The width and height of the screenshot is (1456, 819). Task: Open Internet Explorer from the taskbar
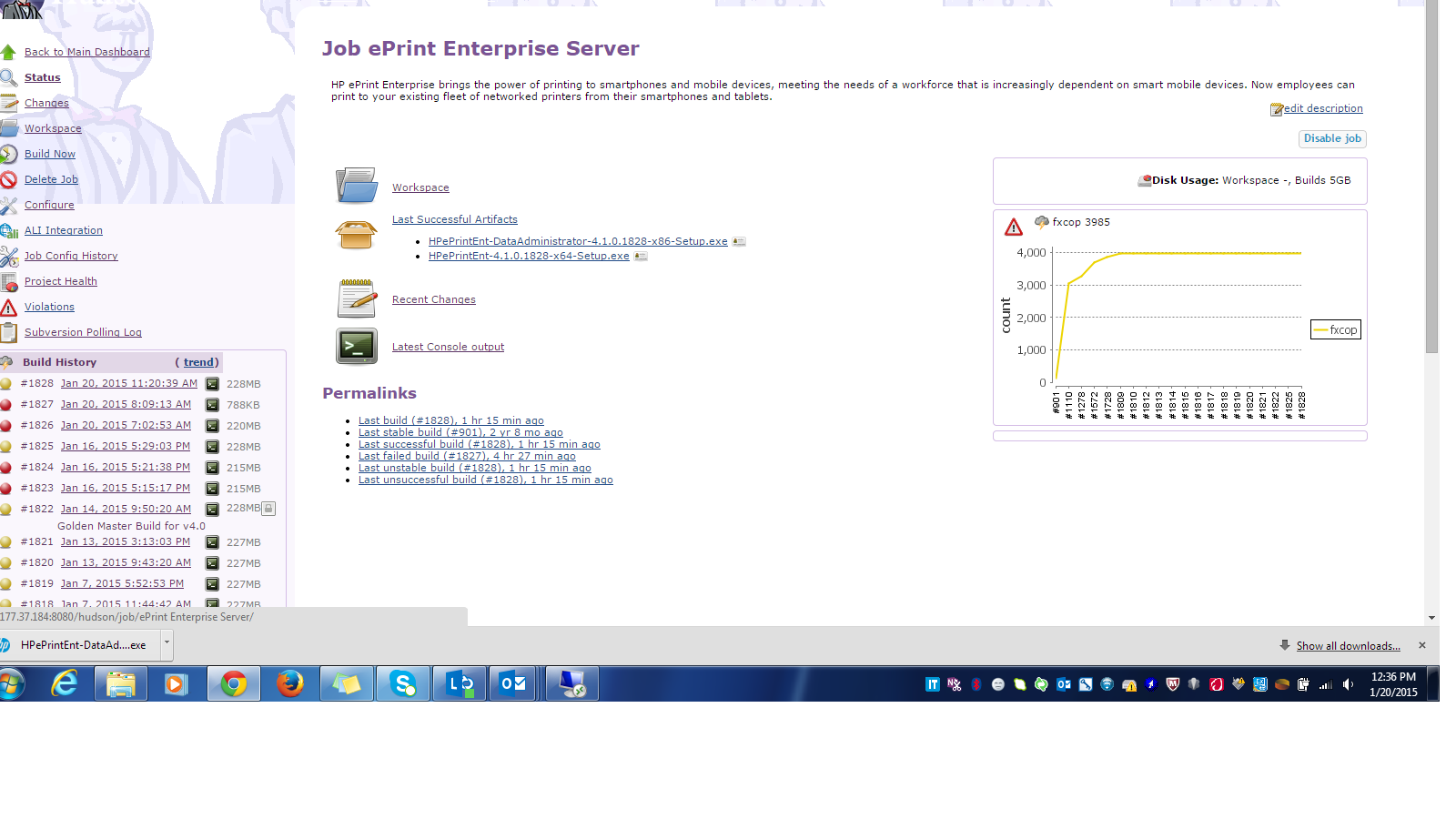65,683
